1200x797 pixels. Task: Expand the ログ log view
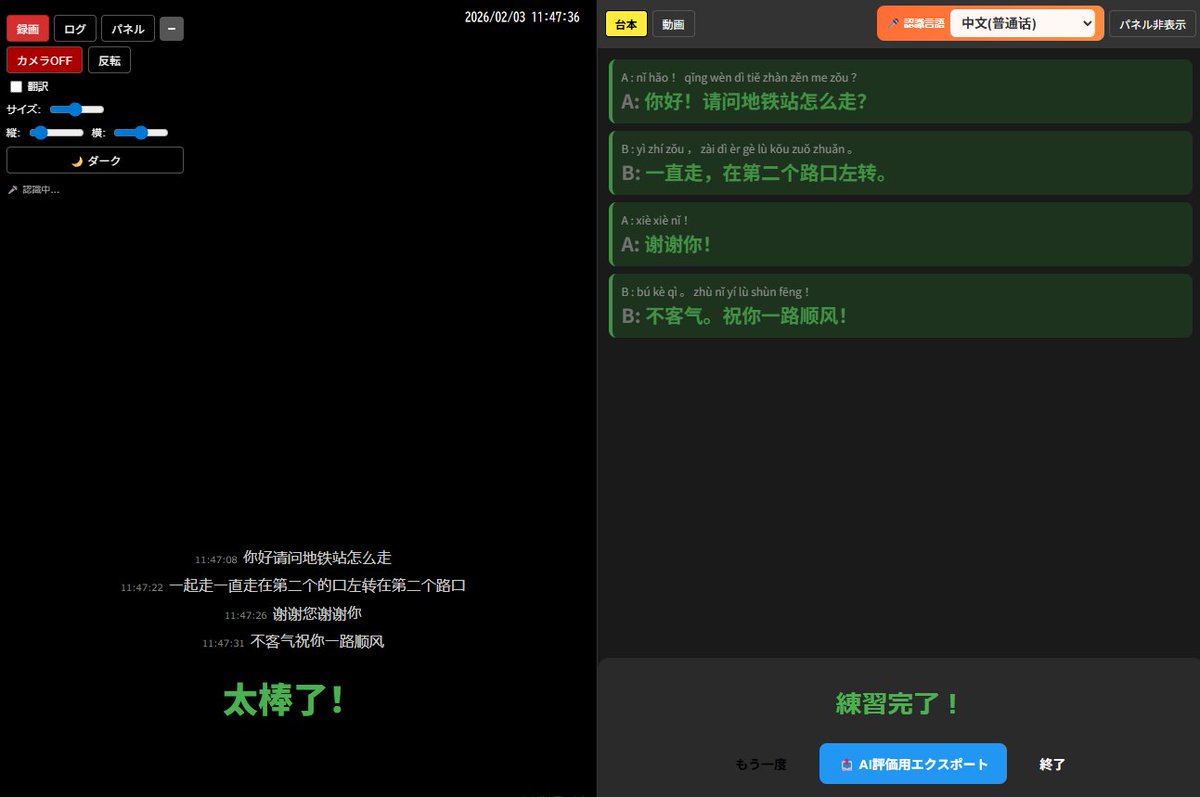point(74,28)
